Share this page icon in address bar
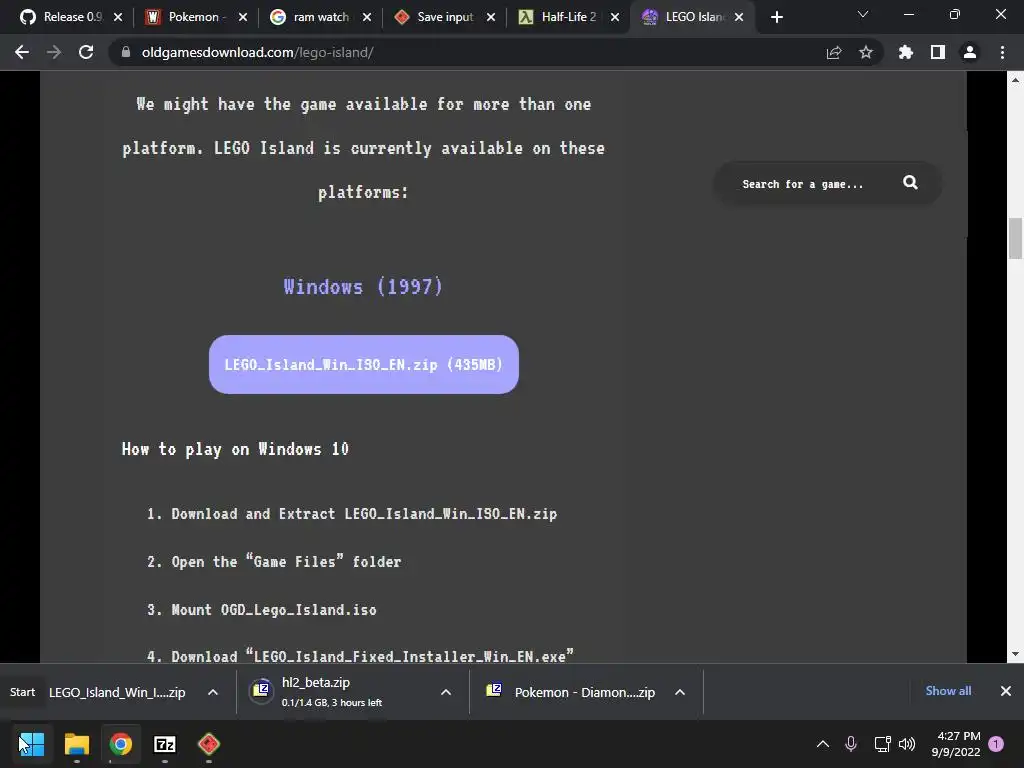Viewport: 1024px width, 768px height. pos(833,52)
